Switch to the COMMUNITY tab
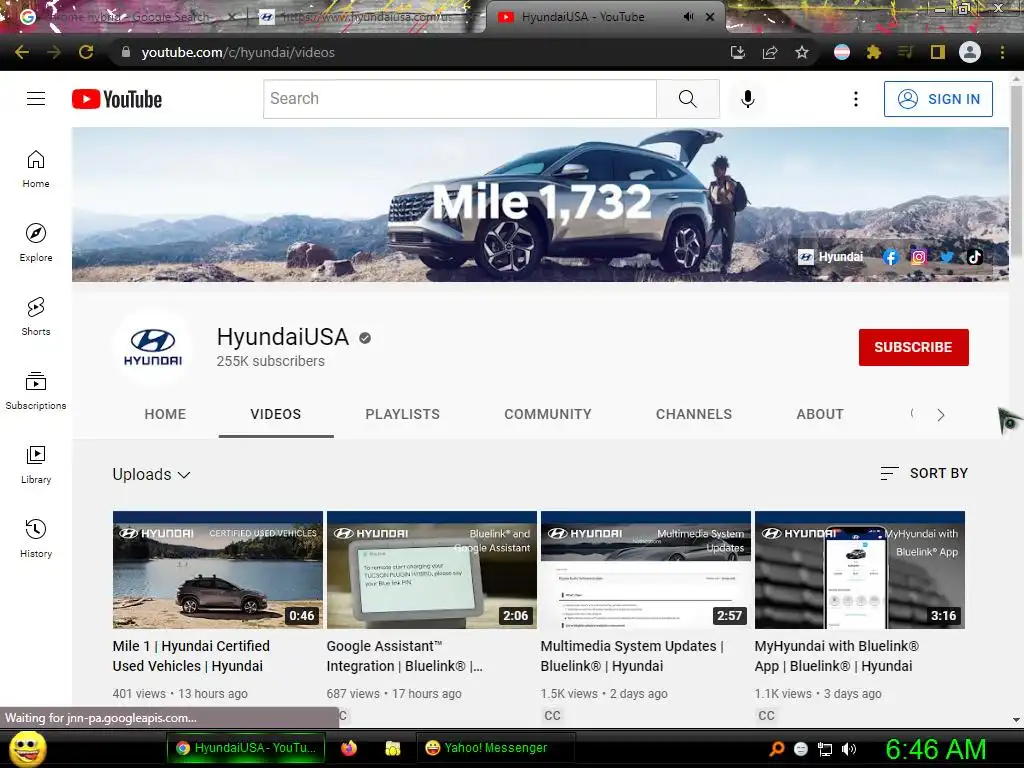1024x768 pixels. coord(548,414)
